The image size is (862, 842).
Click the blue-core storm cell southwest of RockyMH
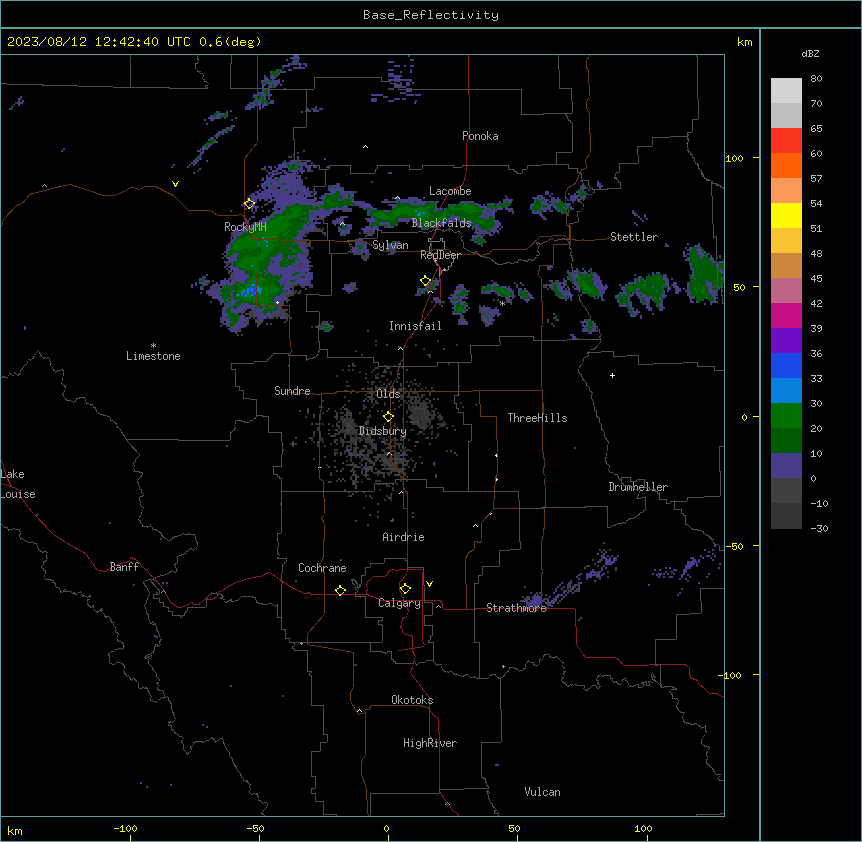251,290
